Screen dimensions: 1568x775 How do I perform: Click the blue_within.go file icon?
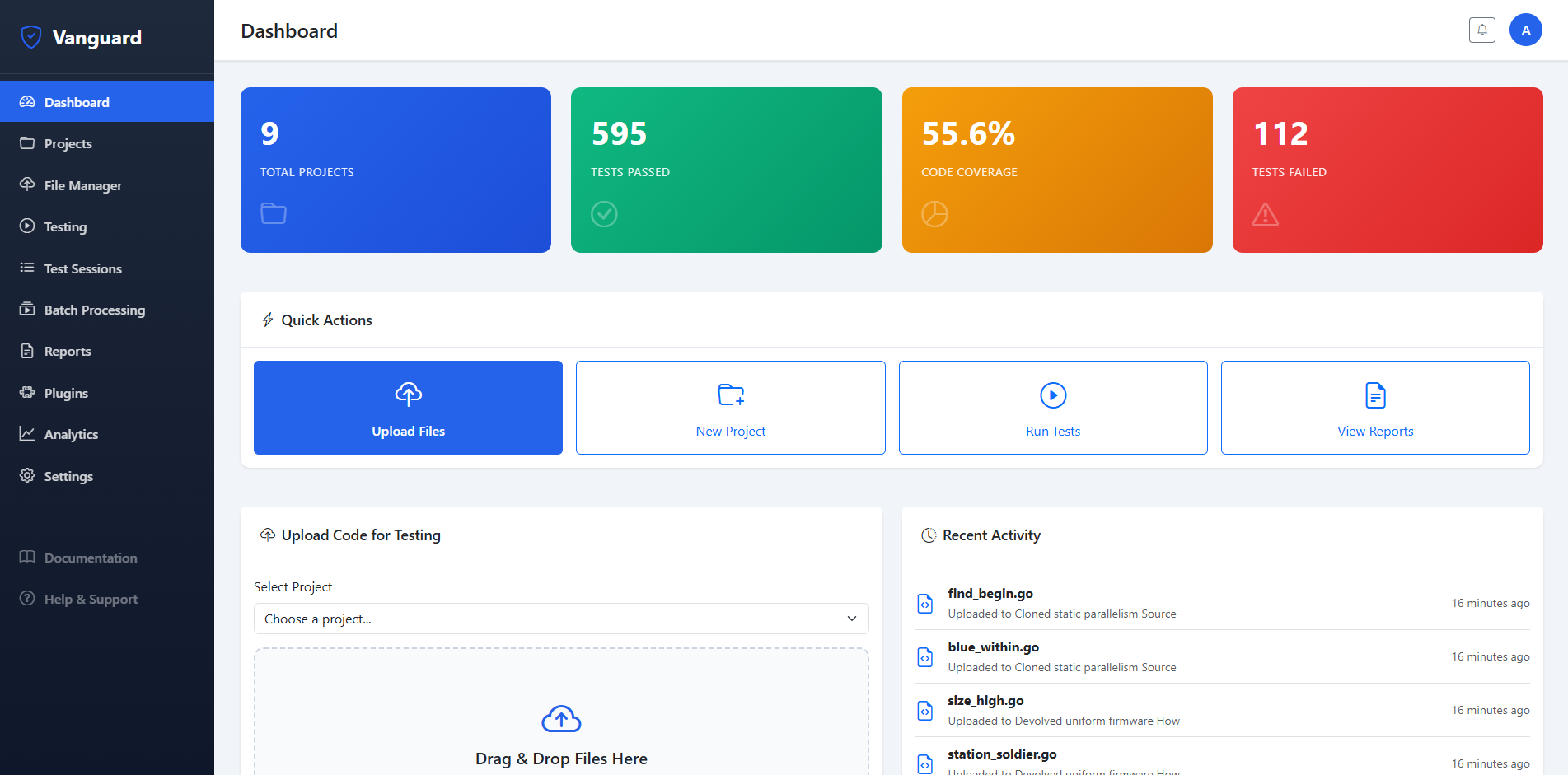pyautogui.click(x=925, y=657)
